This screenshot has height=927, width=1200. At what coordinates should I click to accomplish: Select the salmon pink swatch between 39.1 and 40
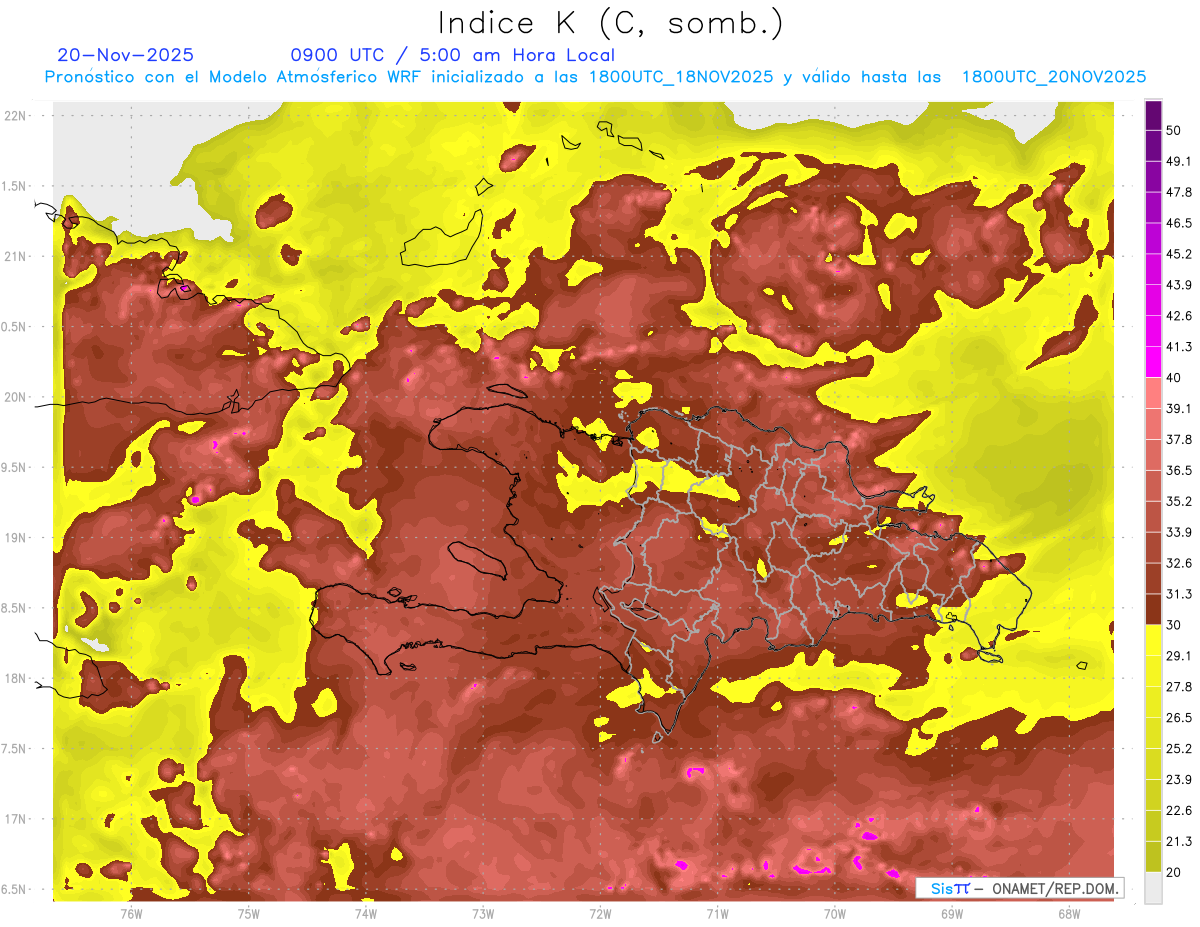click(1153, 393)
